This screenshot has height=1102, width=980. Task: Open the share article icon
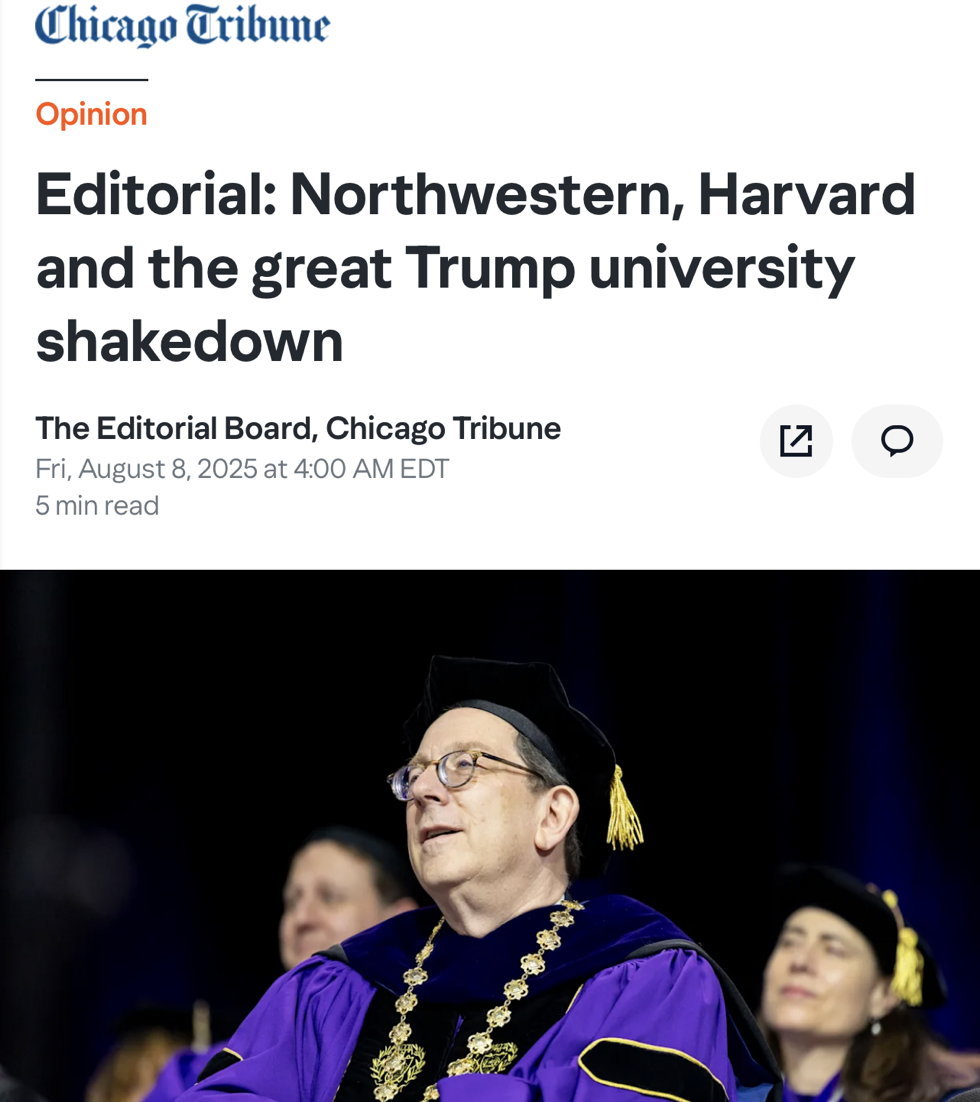796,441
